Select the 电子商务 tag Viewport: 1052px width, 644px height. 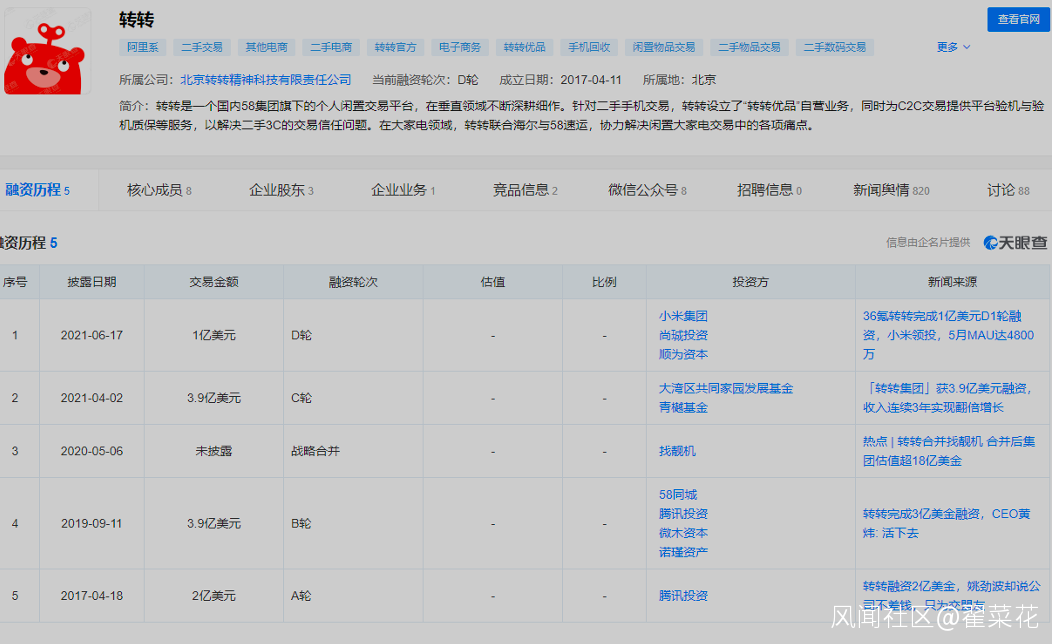[x=460, y=47]
